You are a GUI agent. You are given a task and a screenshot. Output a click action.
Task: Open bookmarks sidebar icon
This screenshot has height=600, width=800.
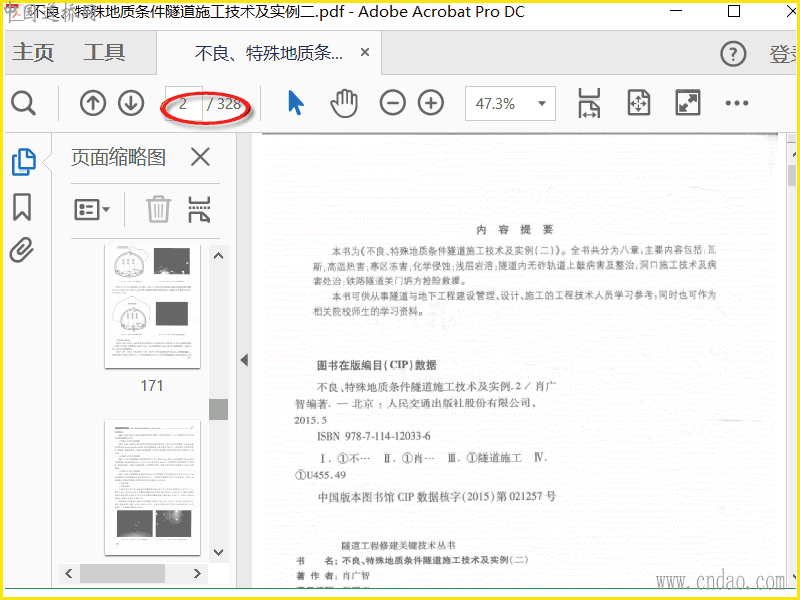coord(22,207)
